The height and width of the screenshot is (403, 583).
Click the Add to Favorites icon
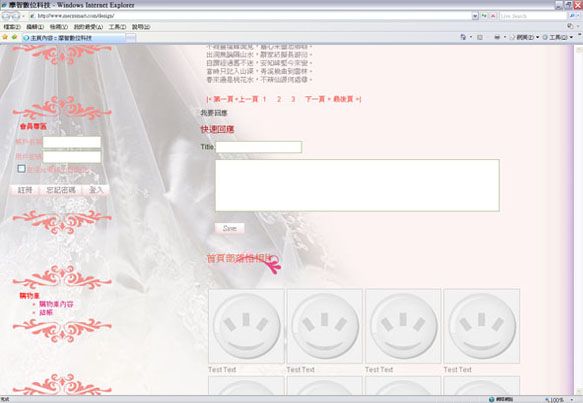pos(15,38)
